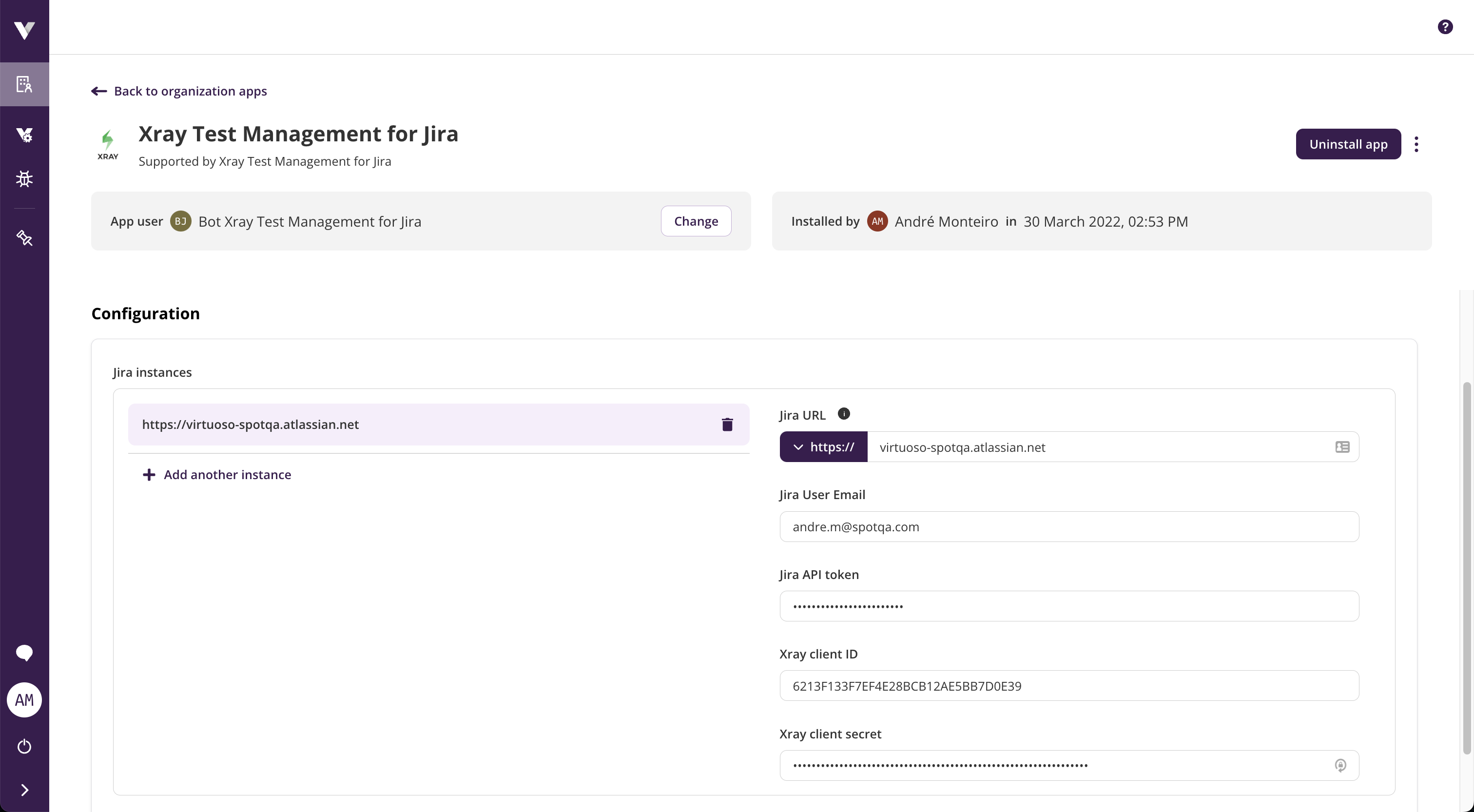The height and width of the screenshot is (812, 1474).
Task: Click the Jira User Email field
Action: [x=1068, y=526]
